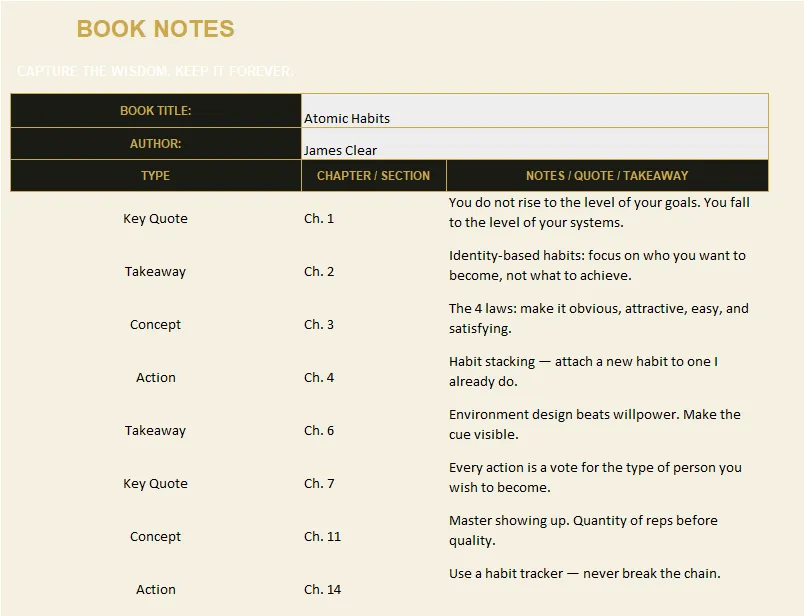The width and height of the screenshot is (804, 616).
Task: Select the Ch. 7 cell
Action: pyautogui.click(x=374, y=483)
